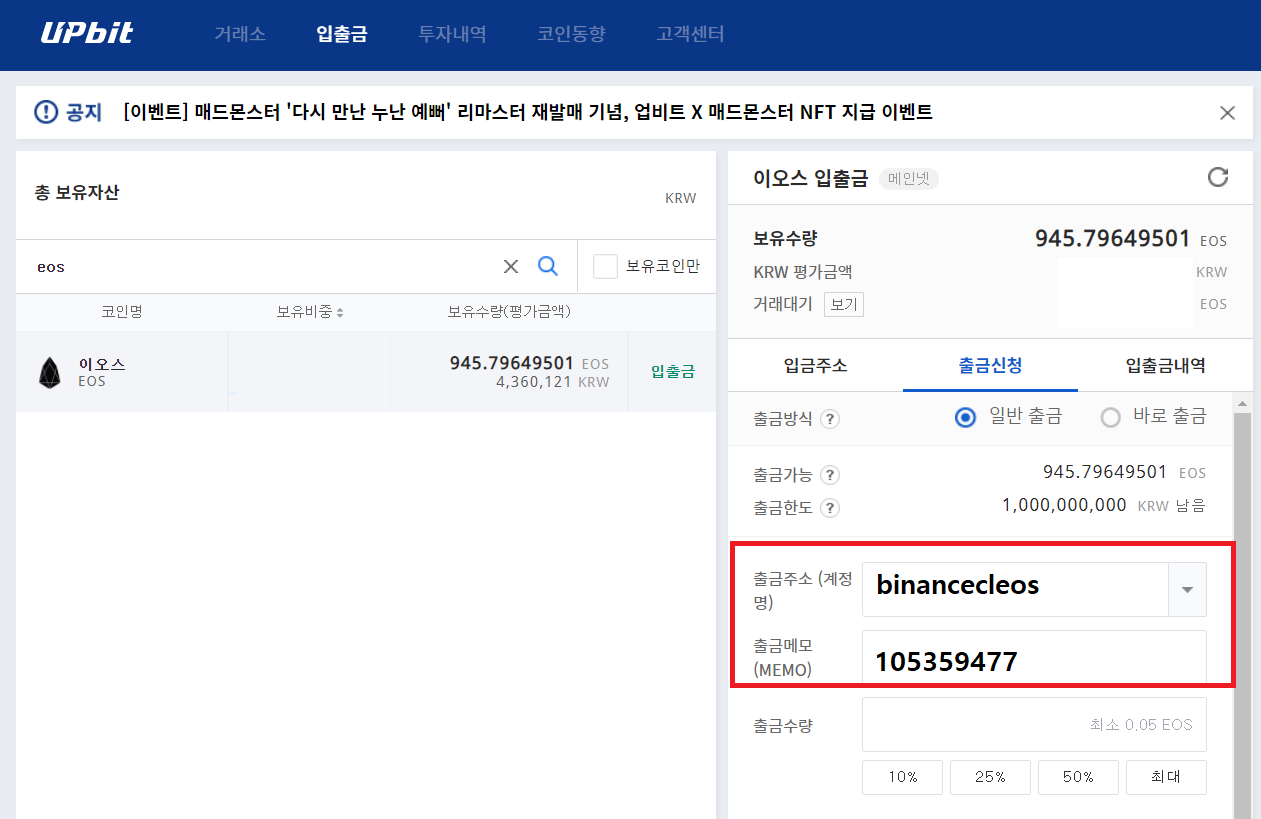1261x819 pixels.
Task: Click the 10% amount button
Action: tap(902, 777)
